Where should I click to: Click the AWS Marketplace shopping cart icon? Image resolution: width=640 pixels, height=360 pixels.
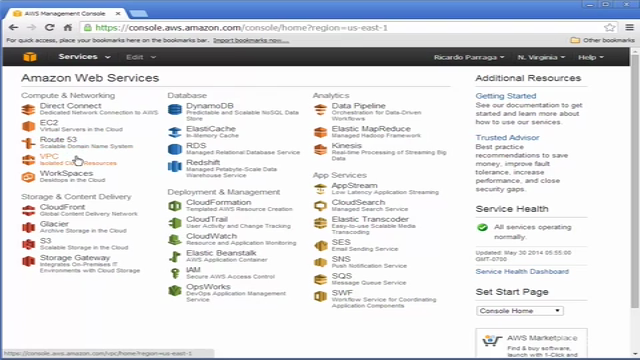pos(492,340)
